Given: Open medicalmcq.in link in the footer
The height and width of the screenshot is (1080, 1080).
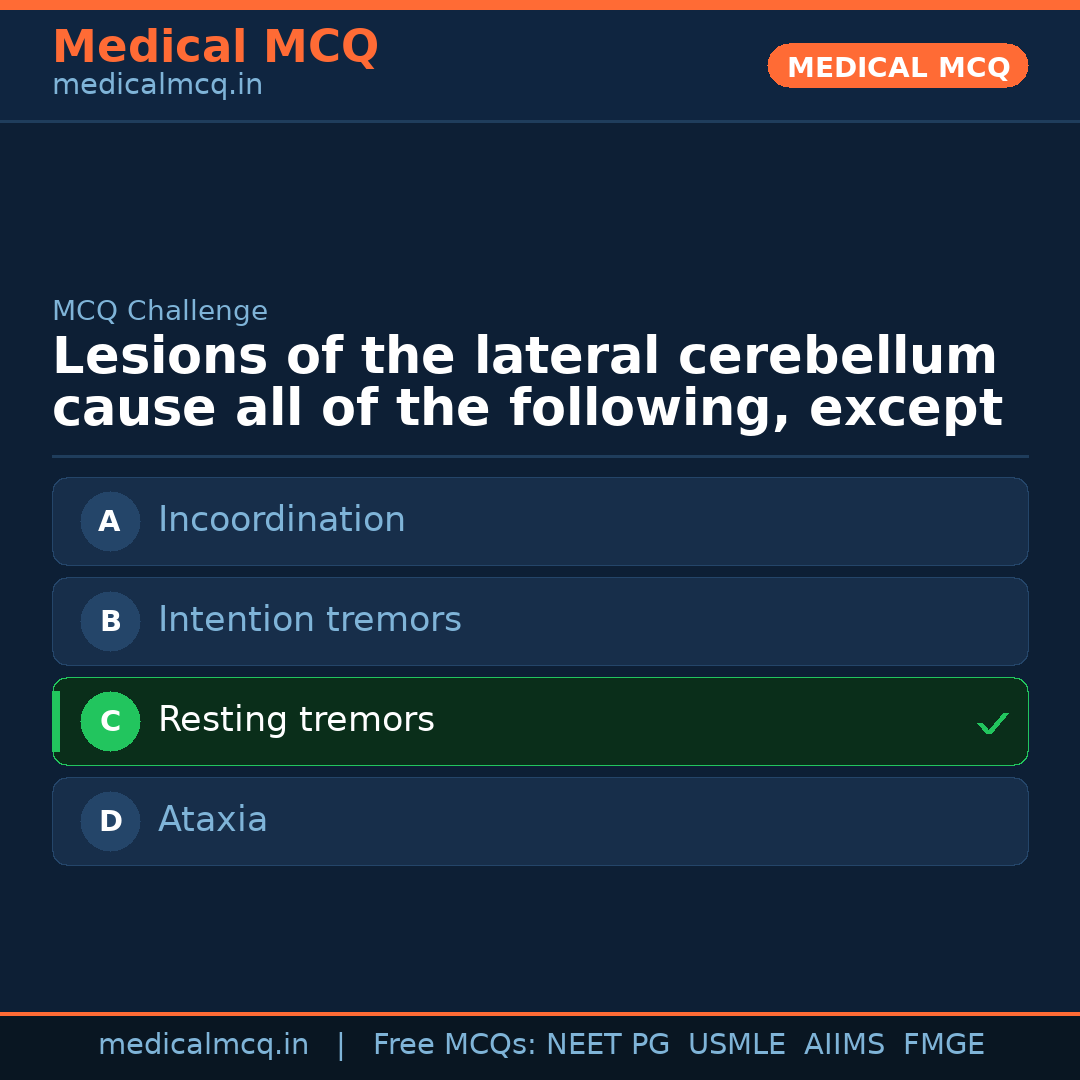Looking at the screenshot, I should click(203, 1045).
